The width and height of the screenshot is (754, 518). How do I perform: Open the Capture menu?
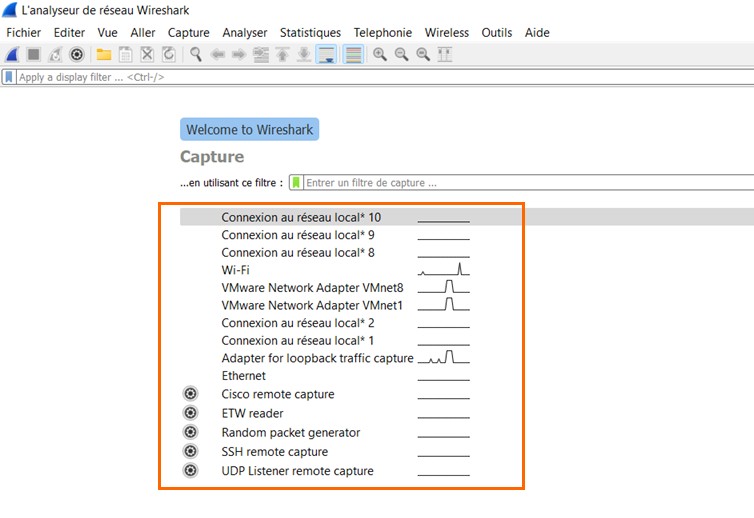188,33
